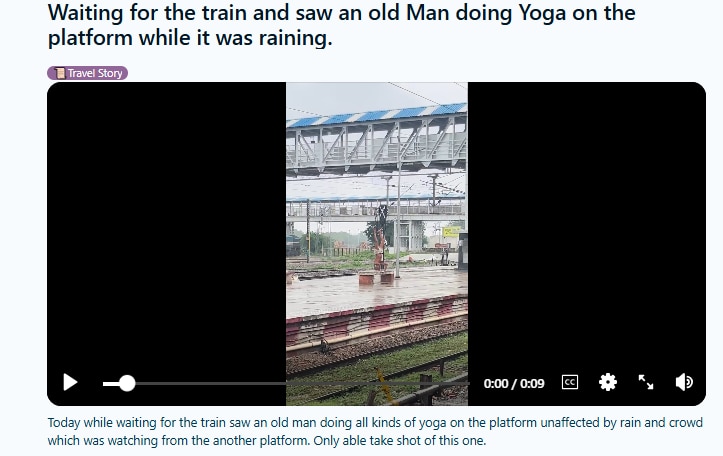Play the yoga platform video
Screen dimensions: 723x456
click(x=70, y=382)
